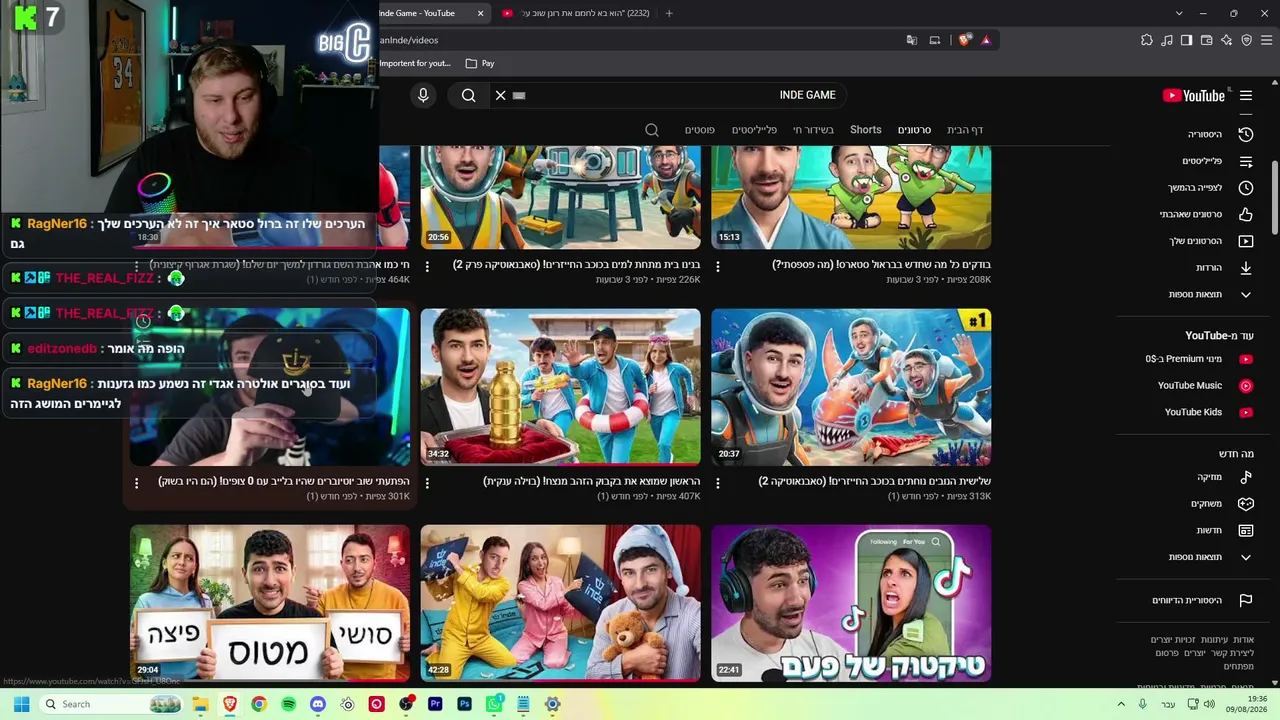Switch to the בשידור חי tab

[x=813, y=130]
